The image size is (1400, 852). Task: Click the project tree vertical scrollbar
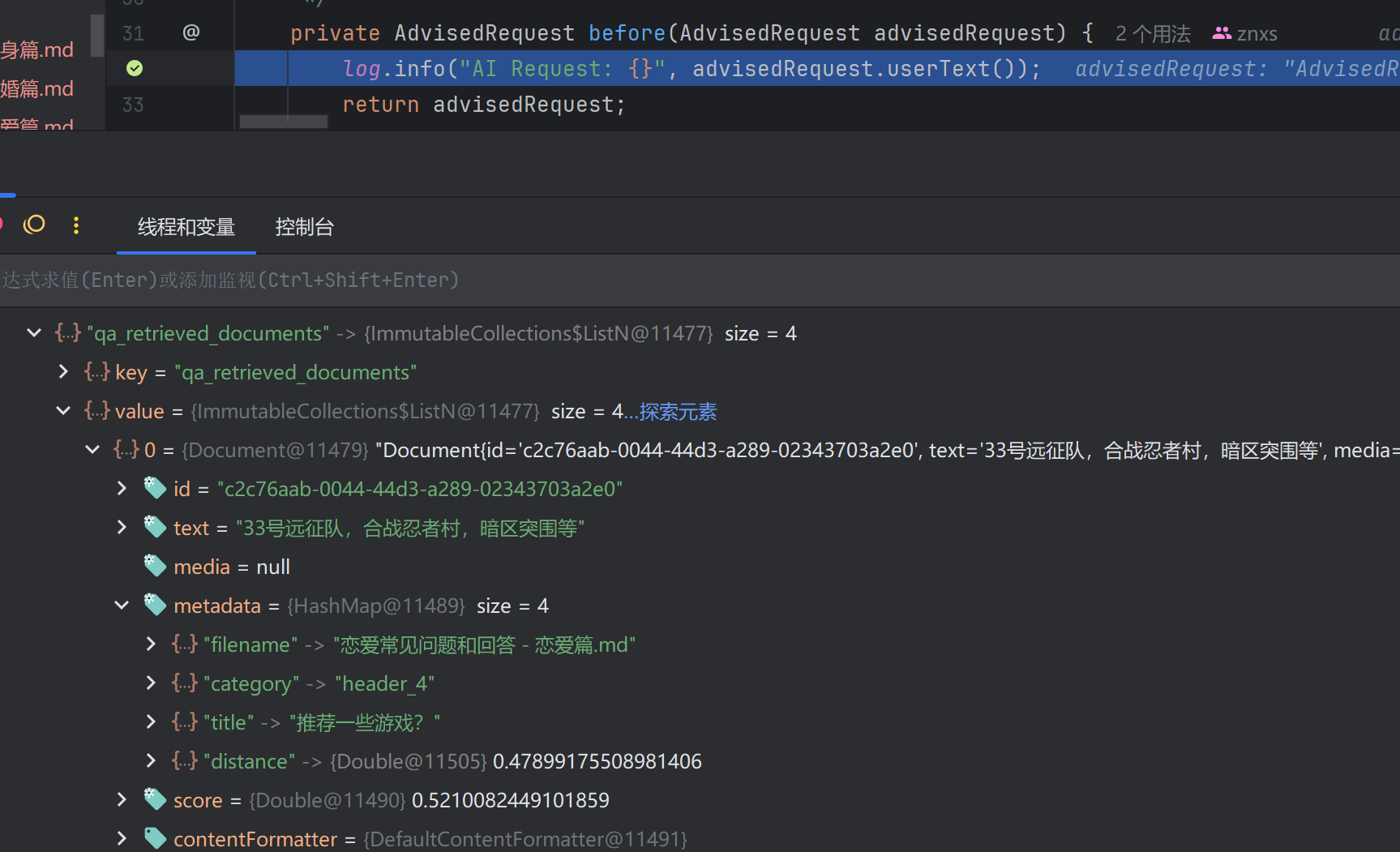tap(97, 35)
